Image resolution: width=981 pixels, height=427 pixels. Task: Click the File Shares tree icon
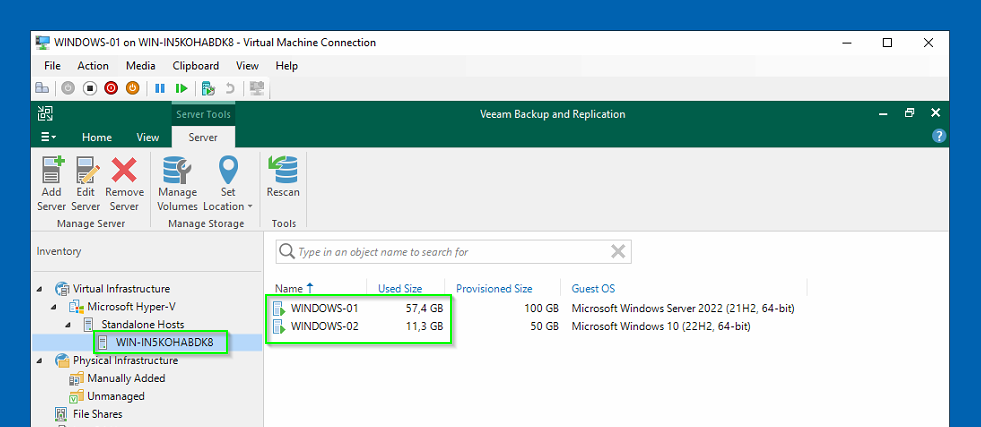(x=61, y=414)
